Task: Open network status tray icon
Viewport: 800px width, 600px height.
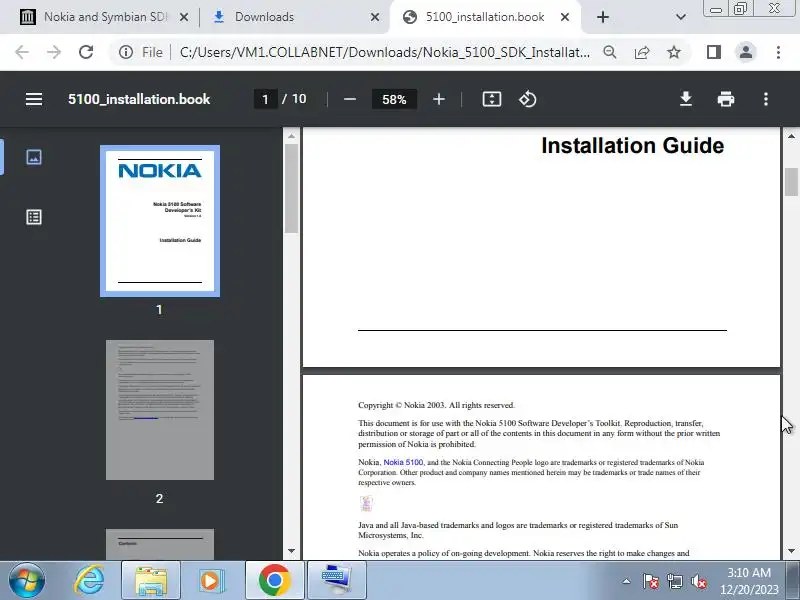Action: 674,581
